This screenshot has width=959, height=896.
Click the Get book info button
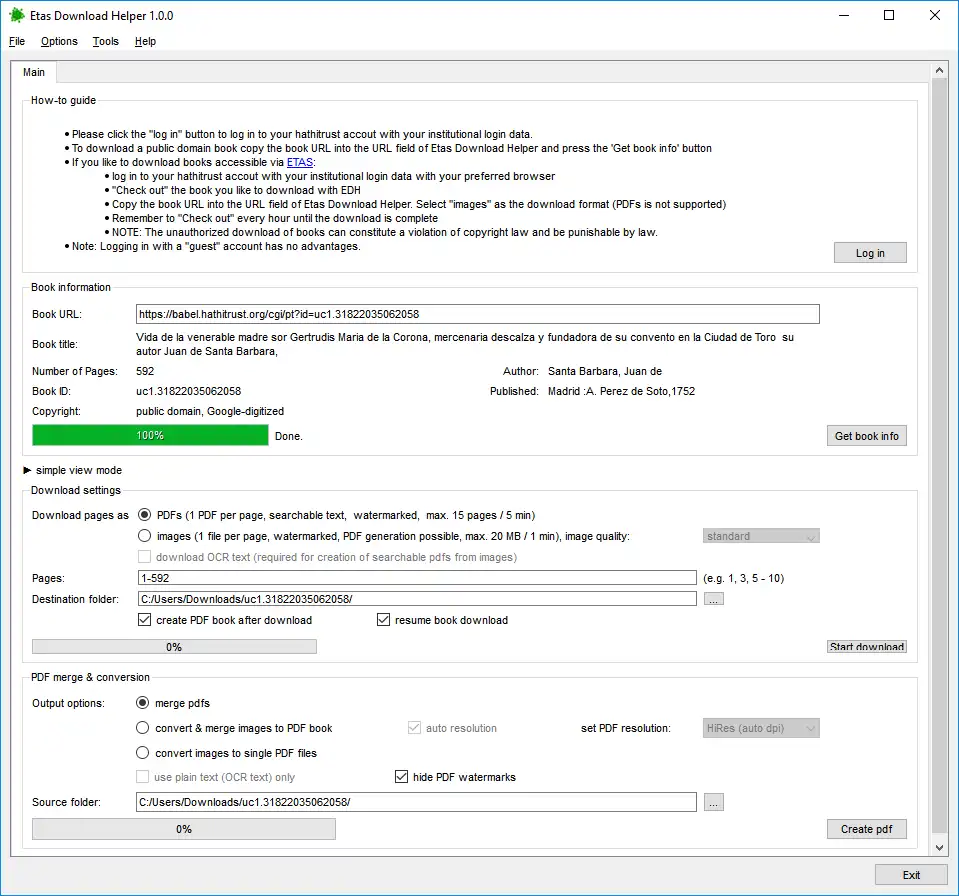tap(867, 435)
